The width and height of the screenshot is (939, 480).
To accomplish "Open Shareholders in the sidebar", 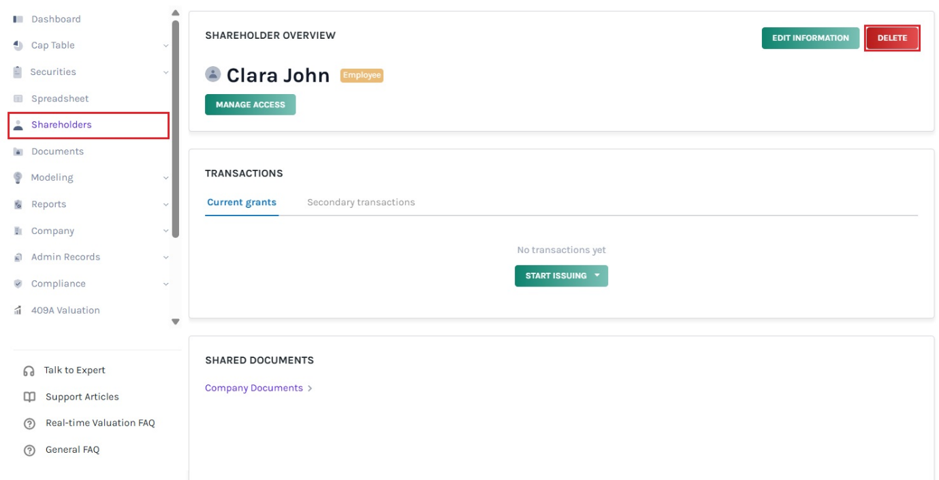I will coord(88,125).
